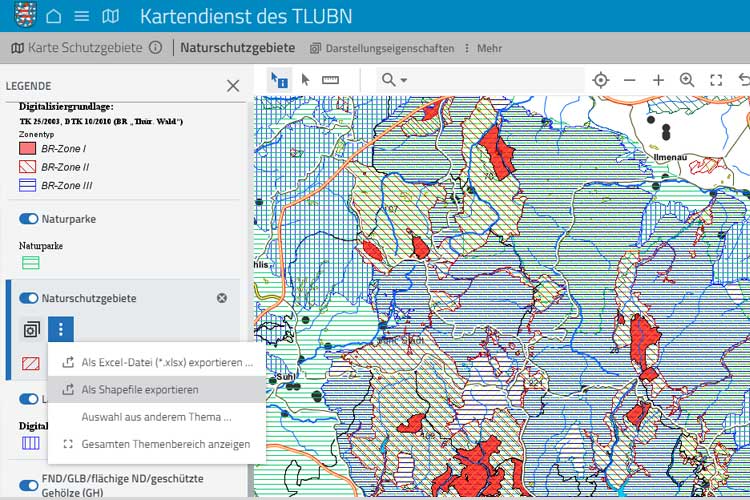
Task: Click the Kartendienst des TLUBN title
Action: click(x=246, y=16)
